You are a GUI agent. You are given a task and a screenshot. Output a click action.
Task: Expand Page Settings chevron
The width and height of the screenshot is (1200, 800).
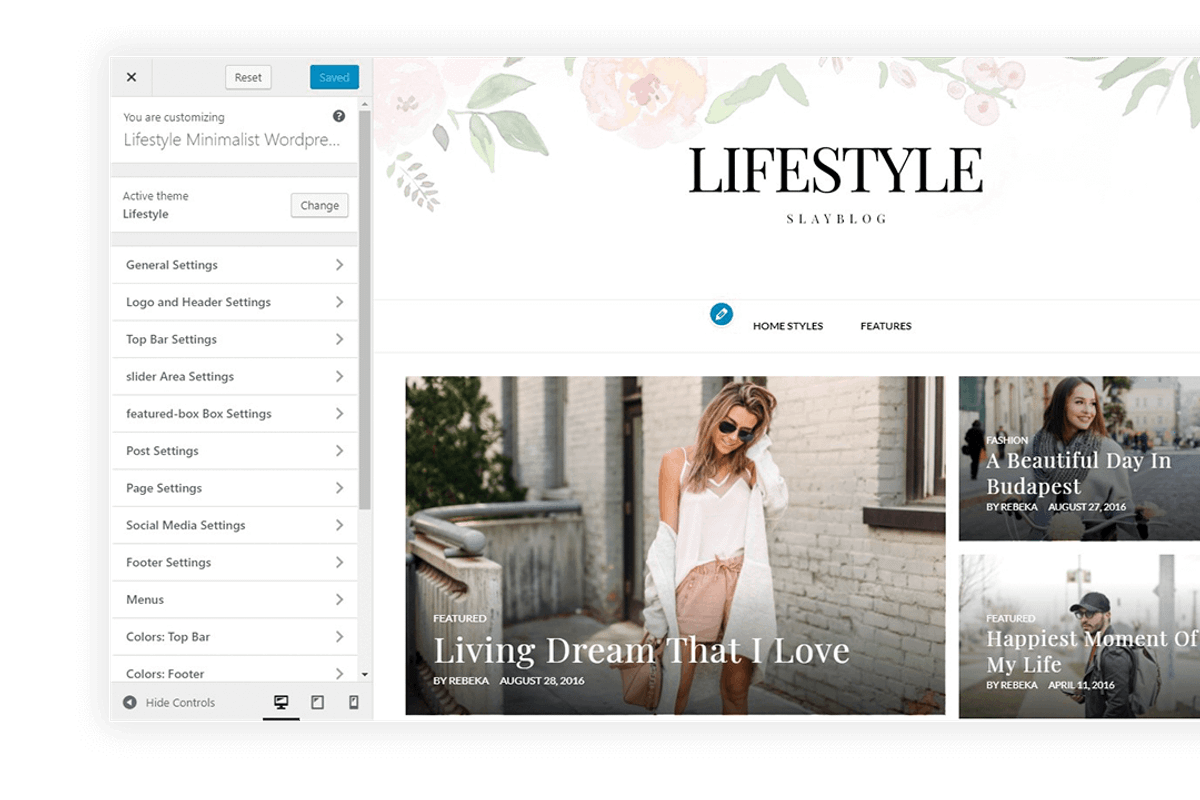(x=339, y=488)
